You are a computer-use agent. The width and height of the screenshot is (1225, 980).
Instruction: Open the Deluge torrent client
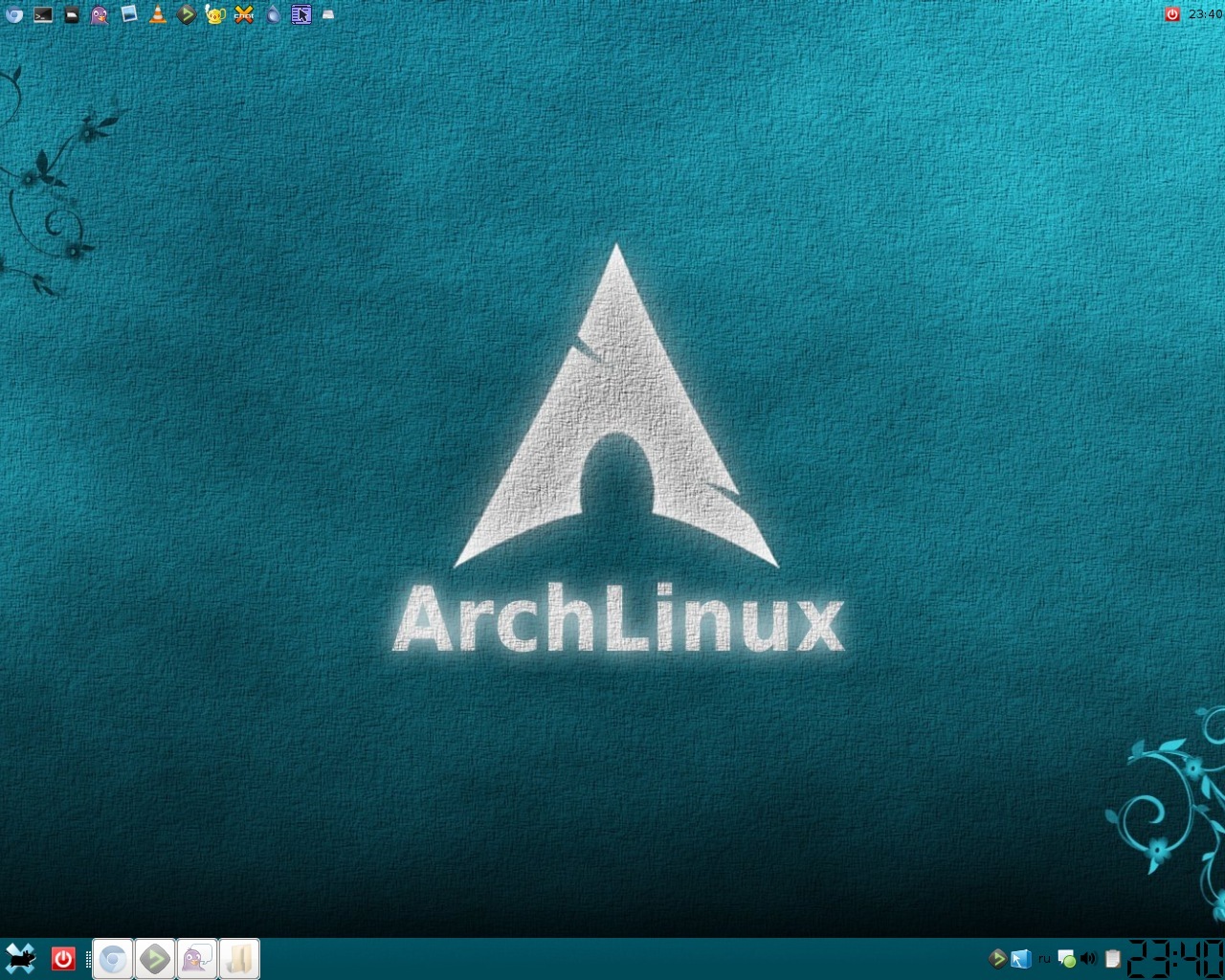point(274,14)
